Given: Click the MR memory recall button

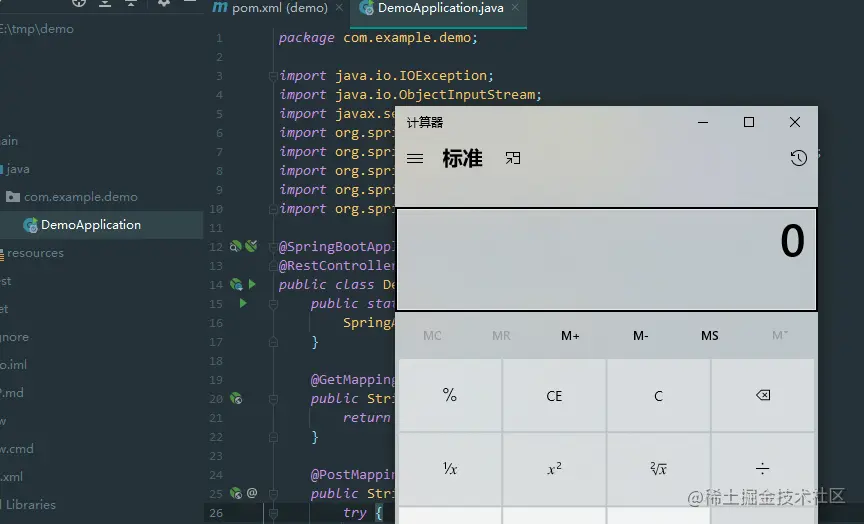Looking at the screenshot, I should click(501, 336).
